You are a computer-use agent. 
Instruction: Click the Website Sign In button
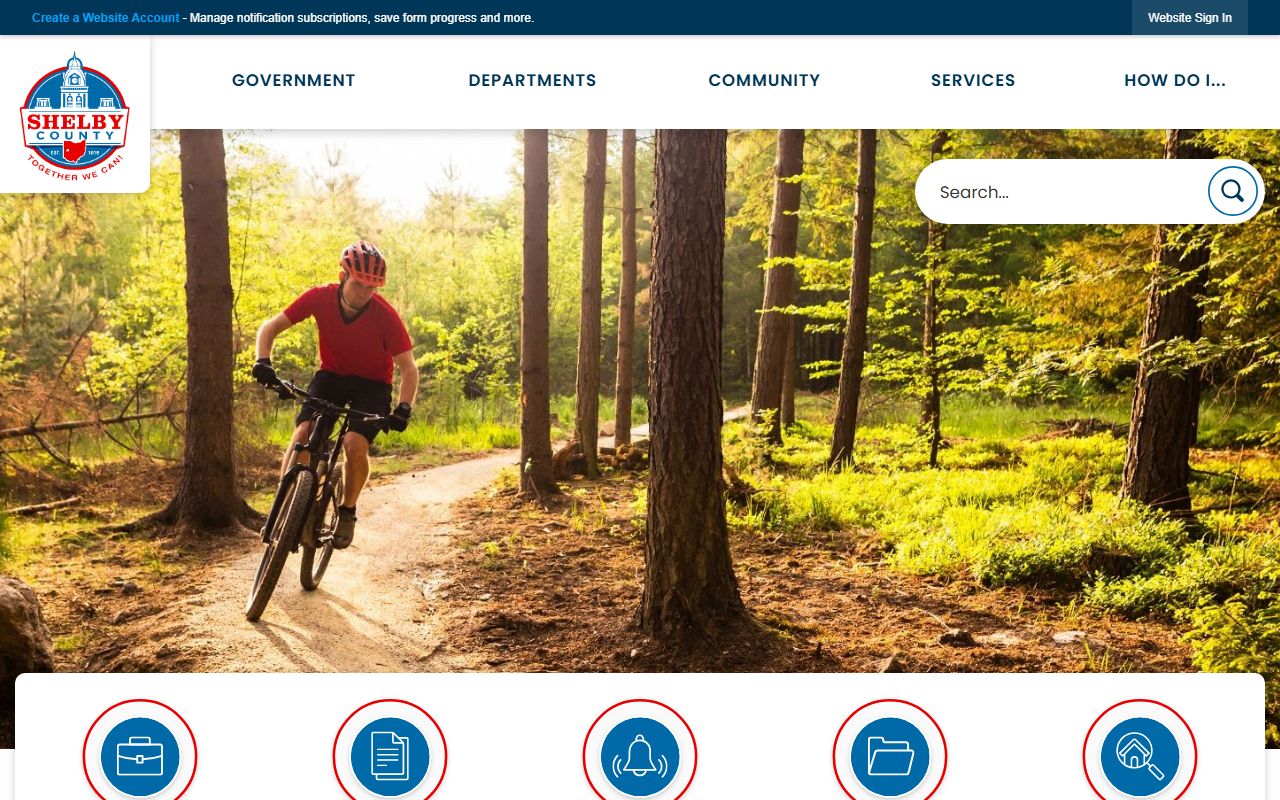tap(1190, 18)
